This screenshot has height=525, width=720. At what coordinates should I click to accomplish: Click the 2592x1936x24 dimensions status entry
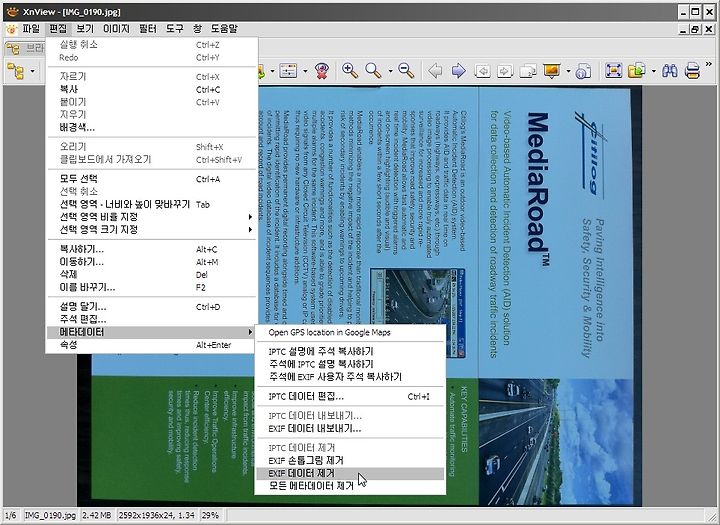156,515
